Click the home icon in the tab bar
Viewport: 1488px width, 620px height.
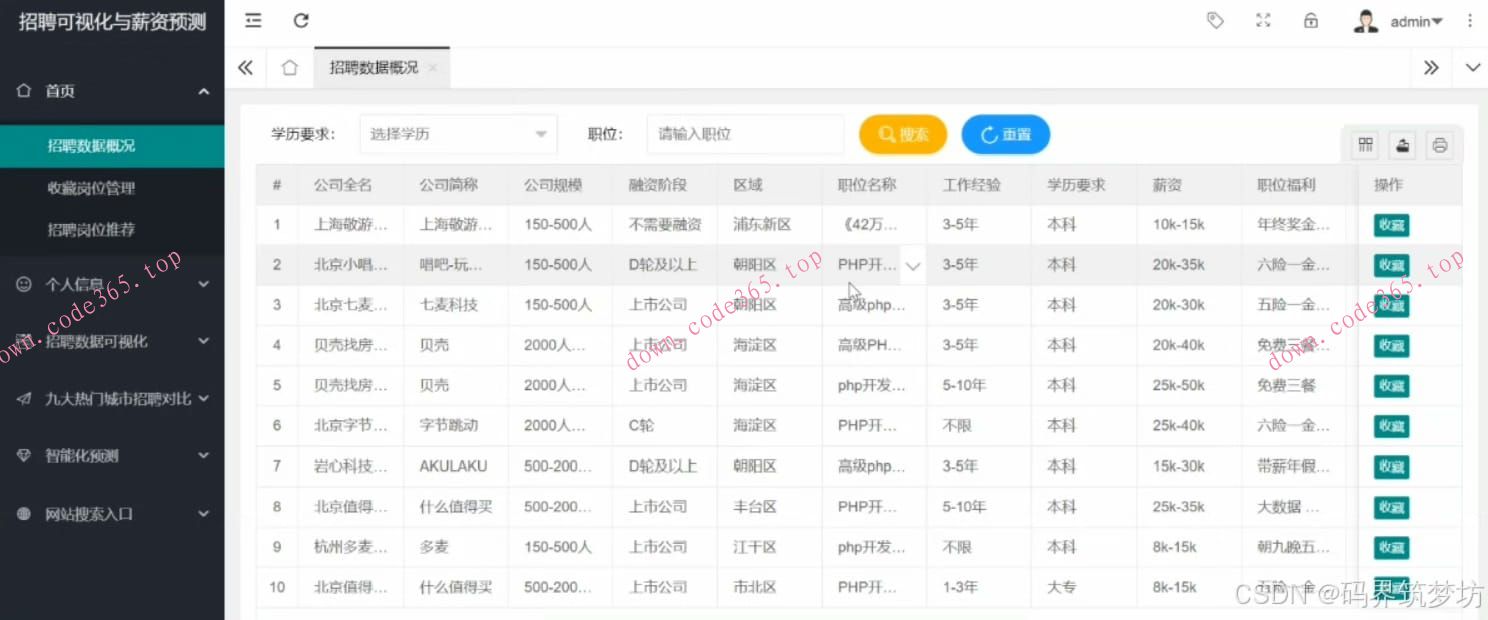tap(289, 67)
